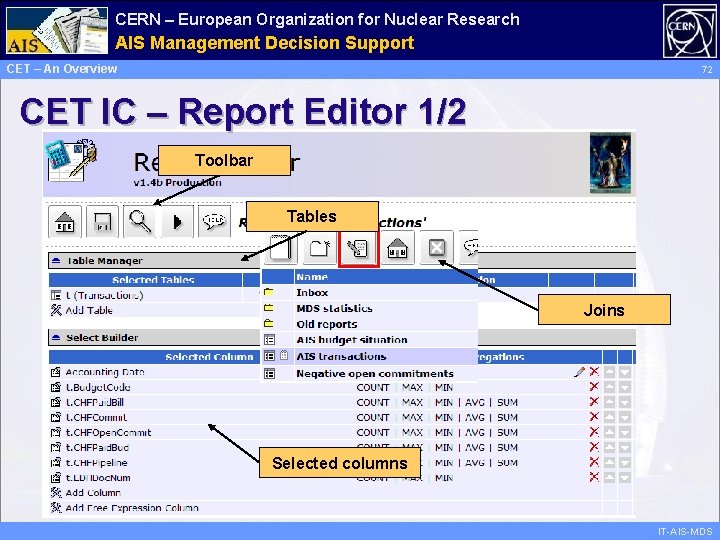Click the t (Transactions) selected table
The width and height of the screenshot is (720, 540).
[104, 295]
